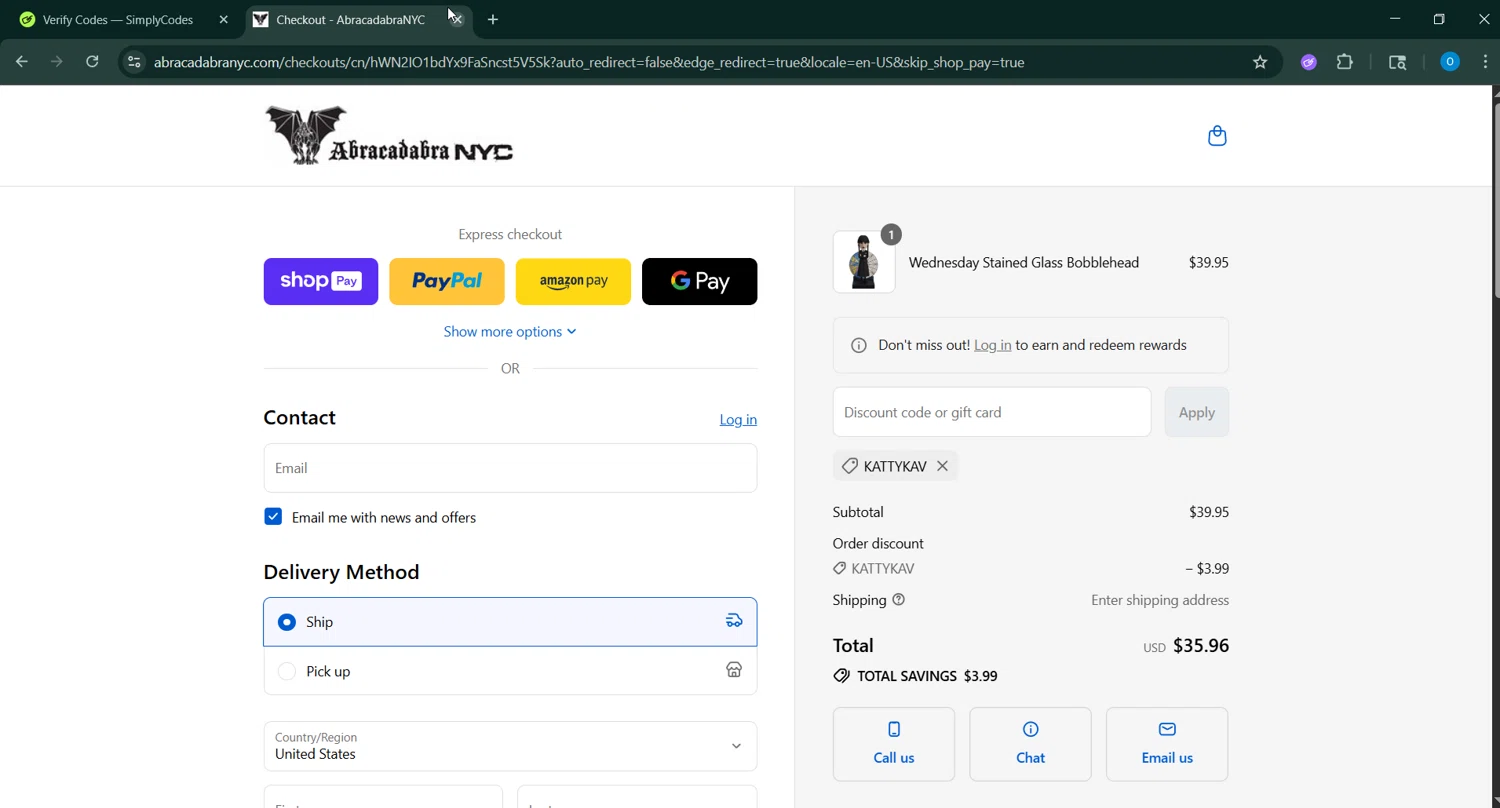Viewport: 1500px width, 808px height.
Task: Select the Pick up delivery method
Action: point(510,671)
